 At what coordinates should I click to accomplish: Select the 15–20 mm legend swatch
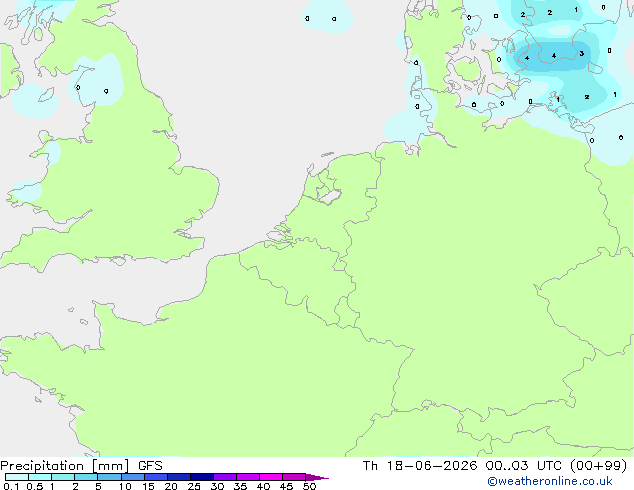156,477
